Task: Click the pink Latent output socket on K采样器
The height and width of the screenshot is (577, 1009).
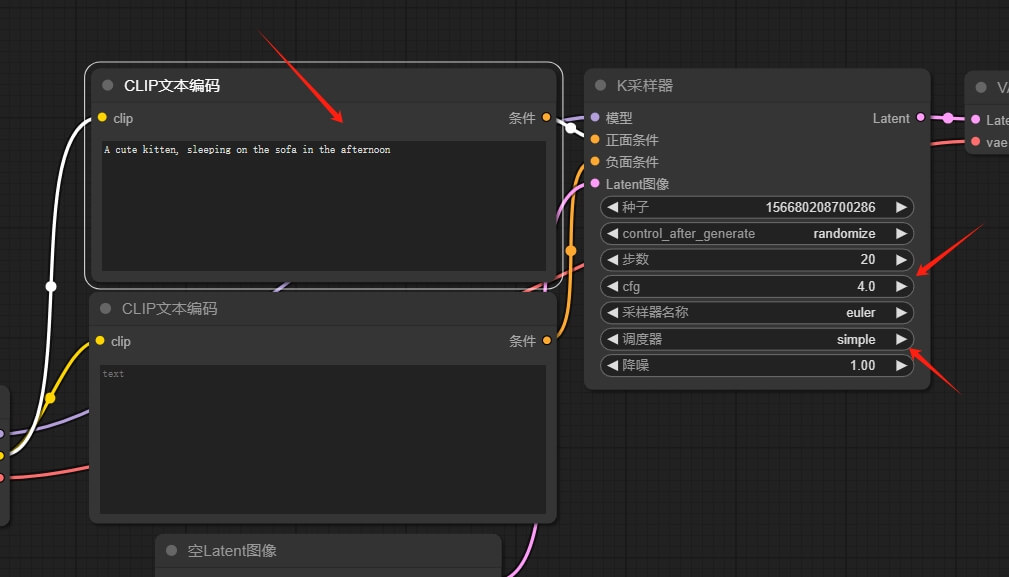Action: (x=920, y=118)
